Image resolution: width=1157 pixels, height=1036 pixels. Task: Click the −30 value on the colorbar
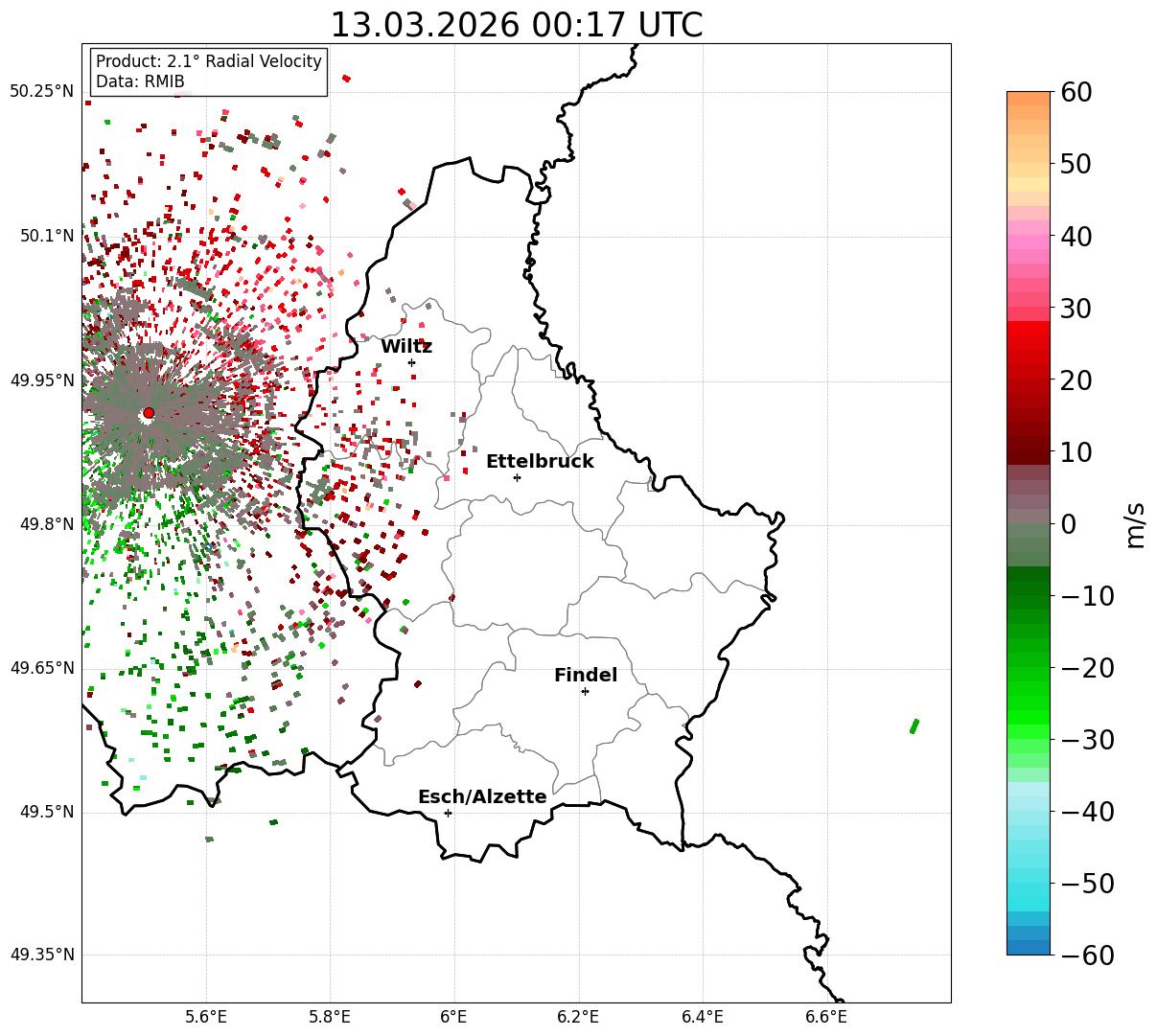[1086, 739]
